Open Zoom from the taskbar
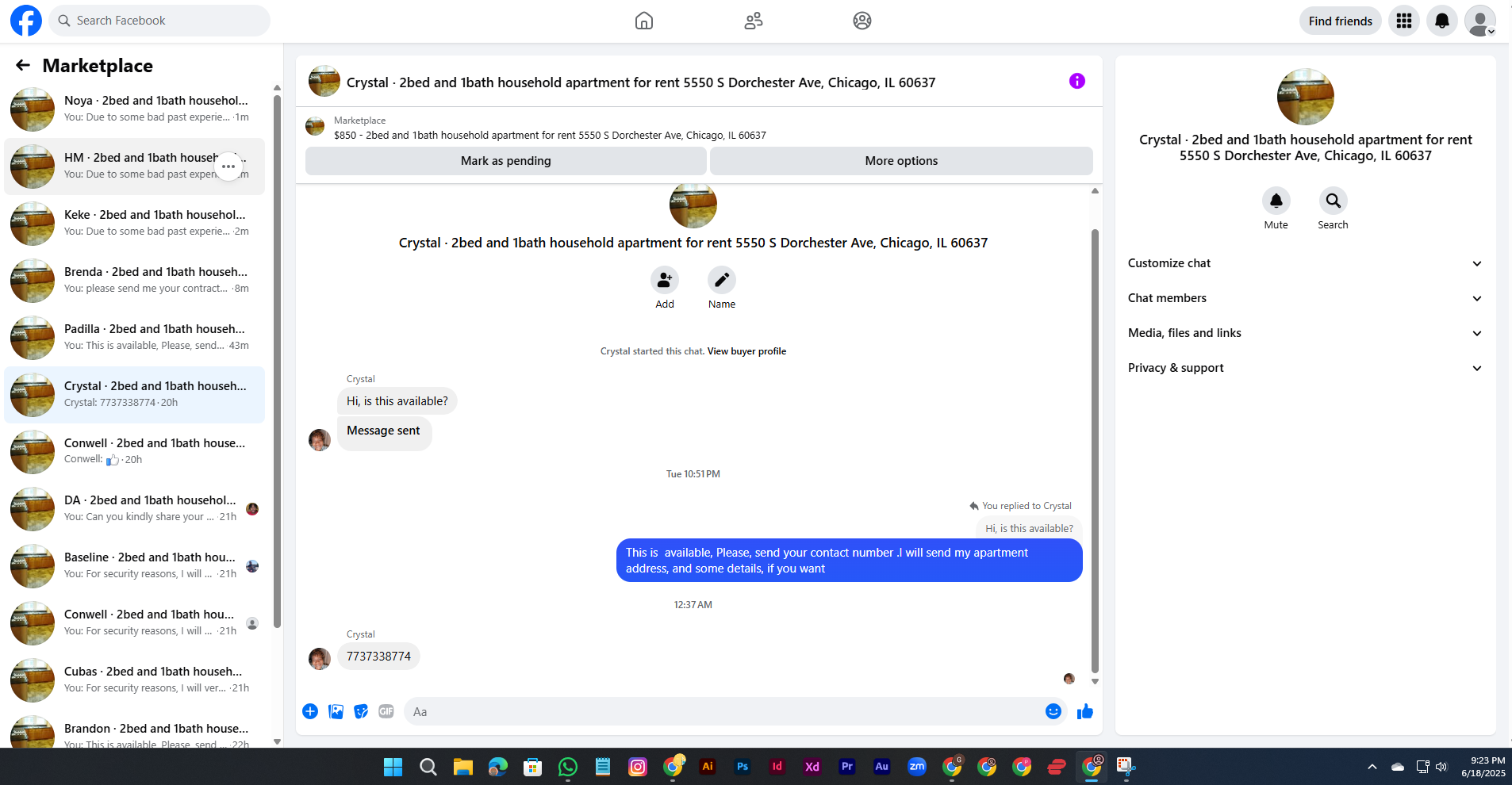1512x785 pixels. click(917, 767)
